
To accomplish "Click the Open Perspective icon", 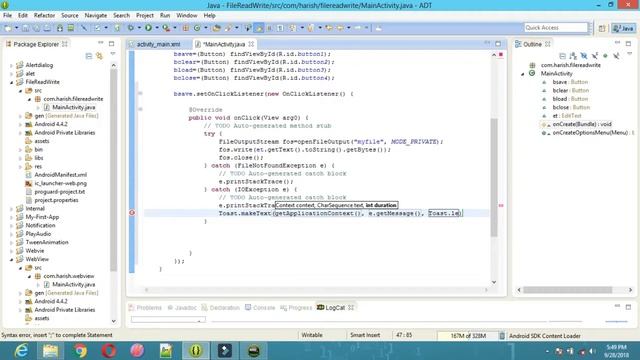I will (602, 28).
